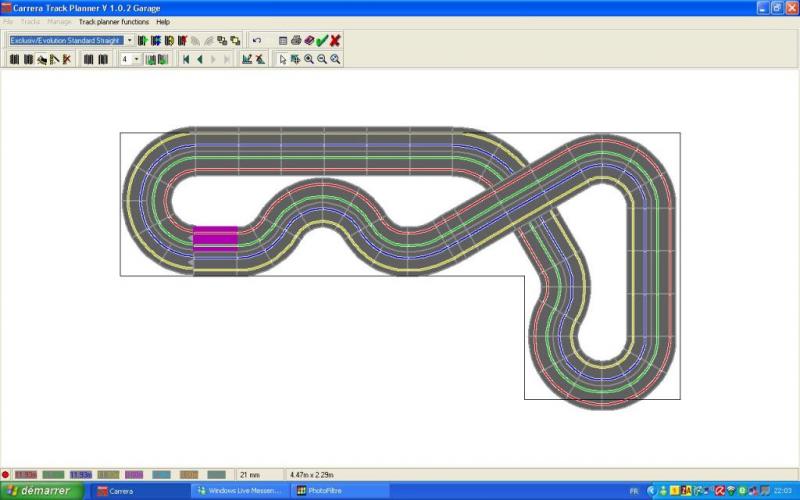
Task: Open the track piece type dropdown
Action: tap(129, 41)
